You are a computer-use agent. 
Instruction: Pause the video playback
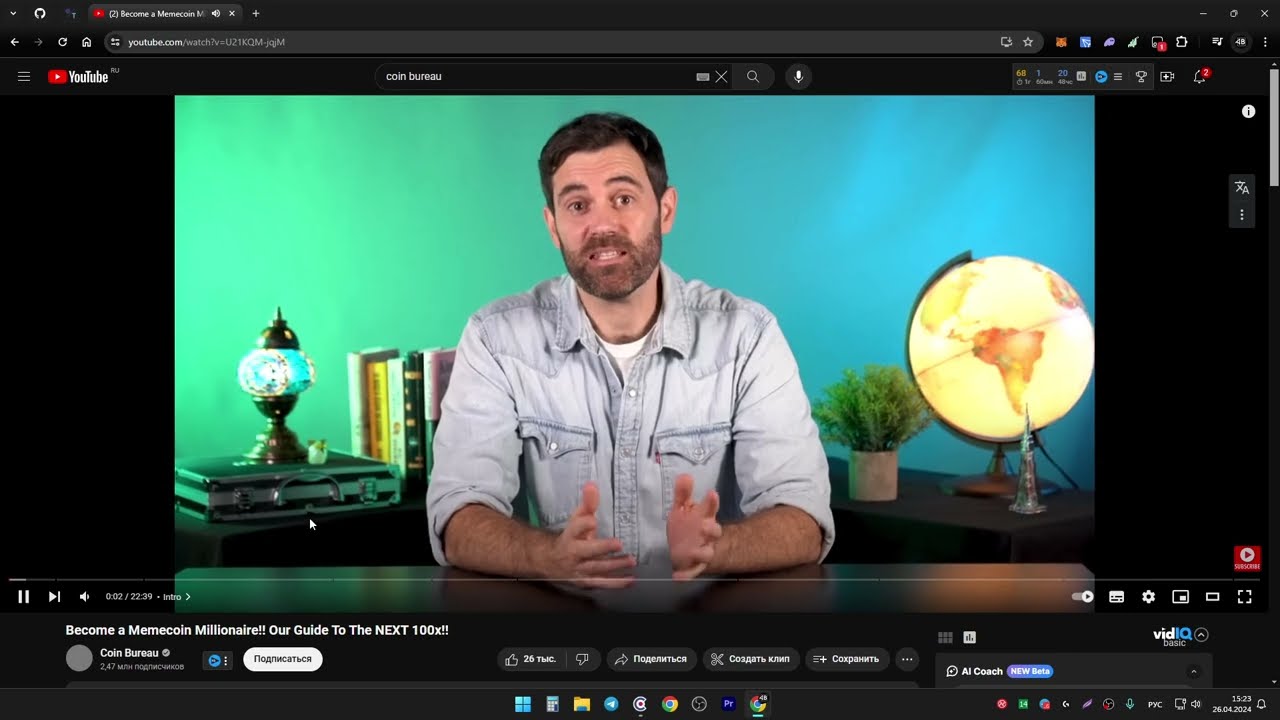point(23,597)
